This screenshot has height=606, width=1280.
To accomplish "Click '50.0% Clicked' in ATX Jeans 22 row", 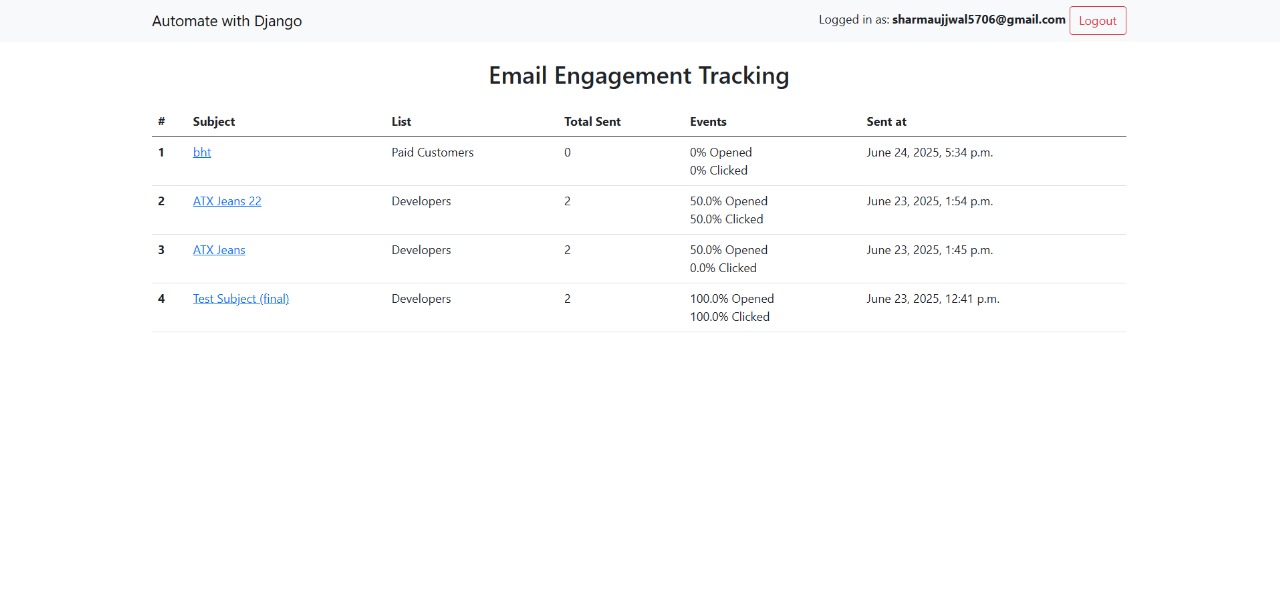I will point(726,219).
